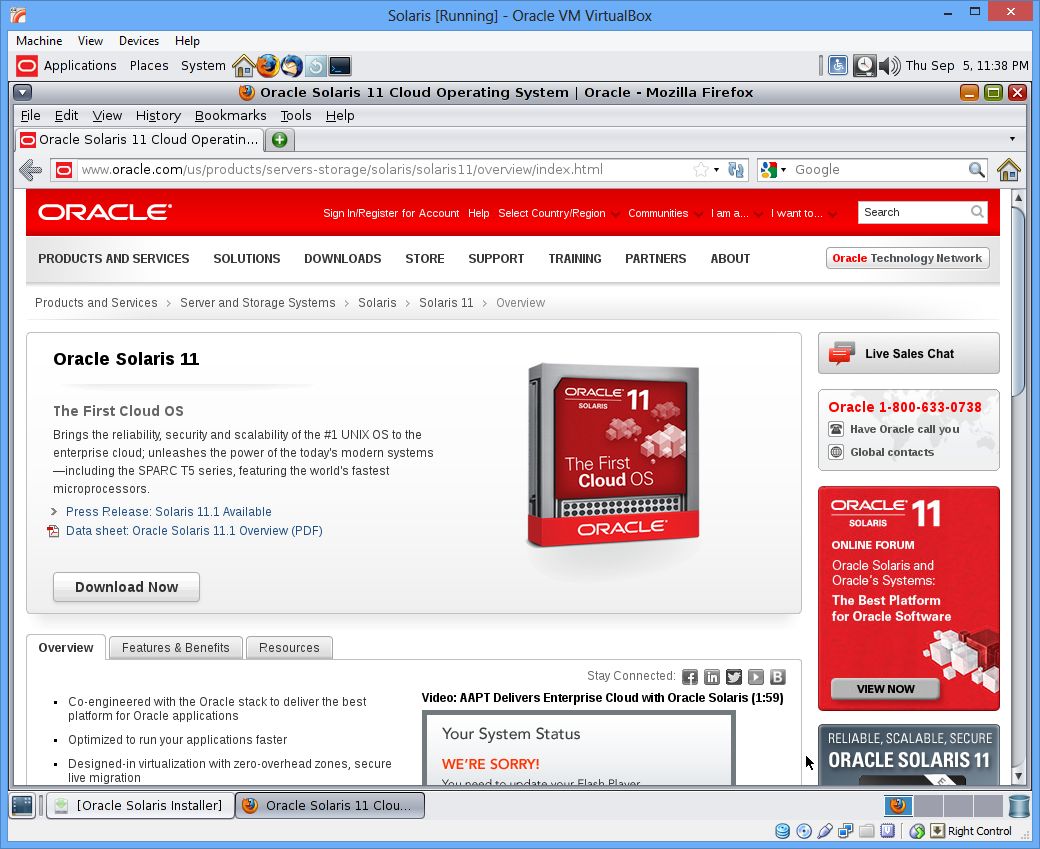
Task: Click the accessibility icon in the panel
Action: (838, 66)
